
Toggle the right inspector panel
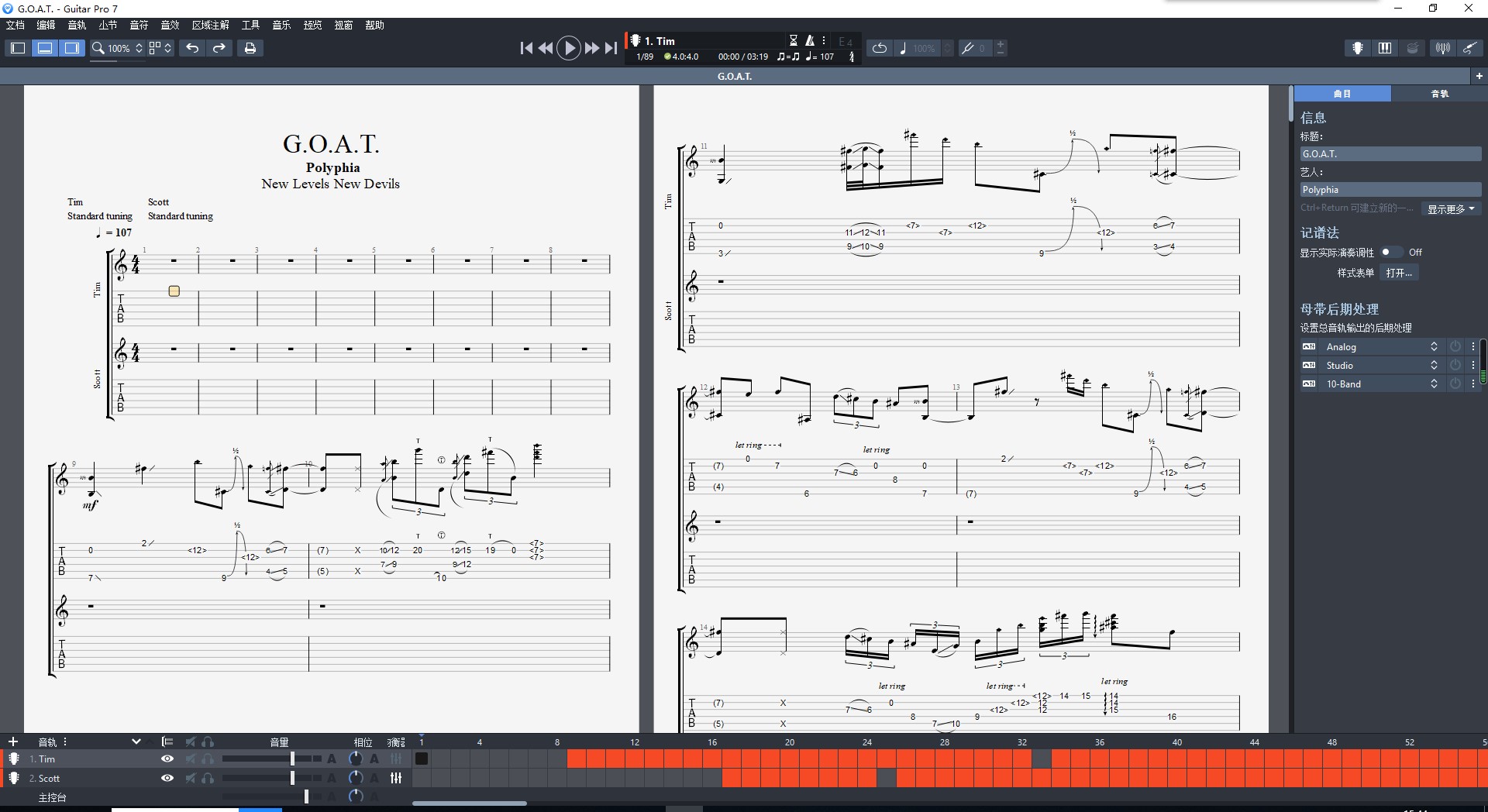tap(72, 48)
